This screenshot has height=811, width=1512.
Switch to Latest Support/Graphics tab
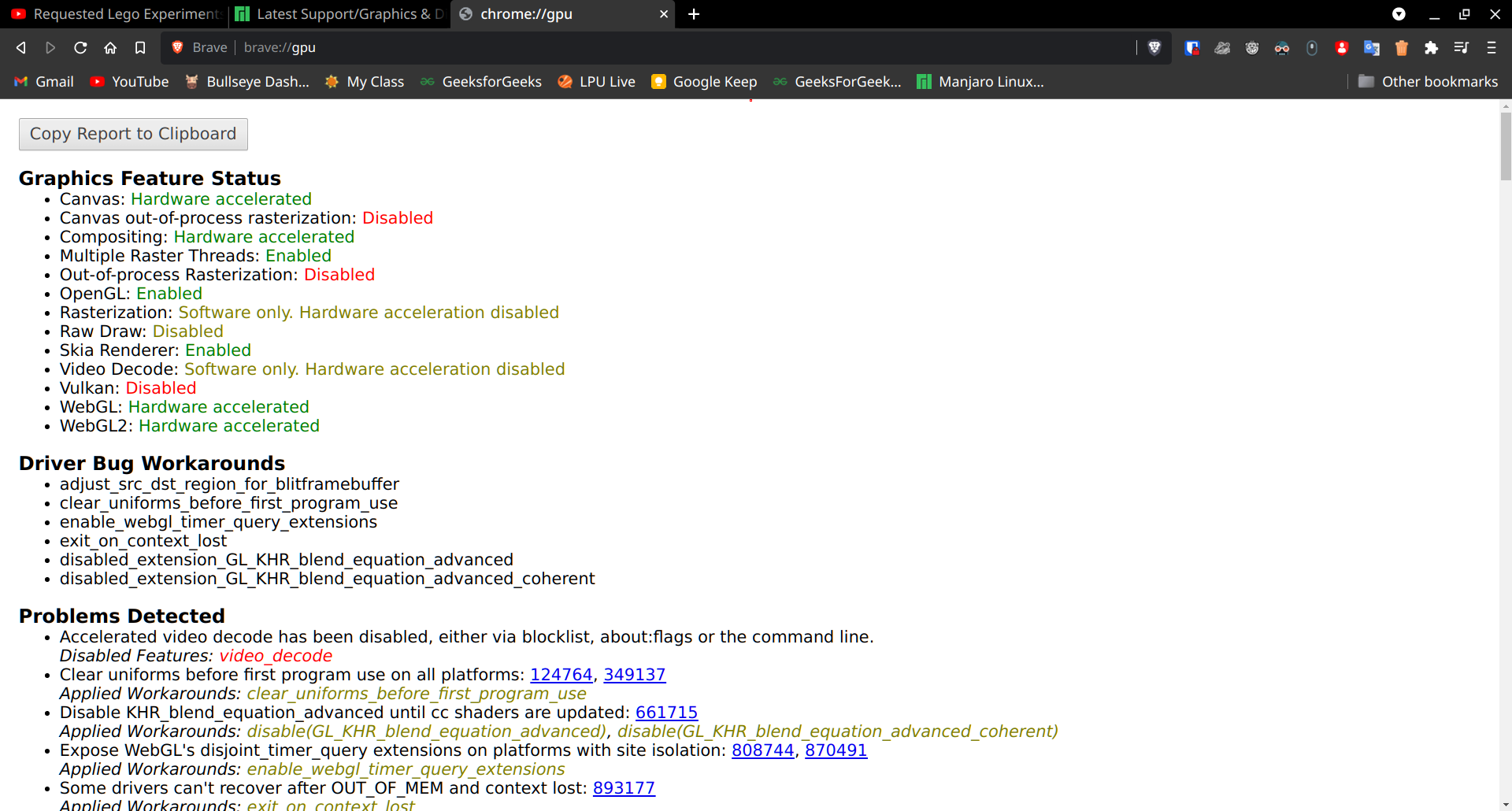click(x=340, y=14)
